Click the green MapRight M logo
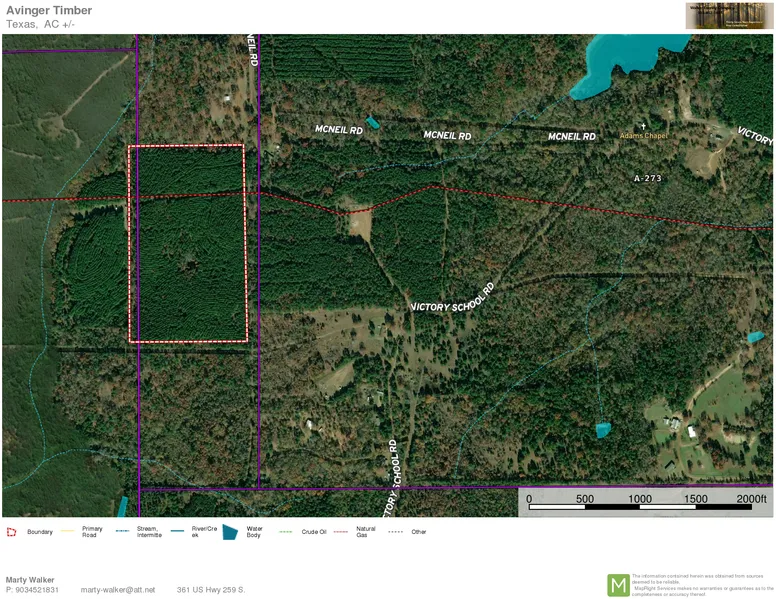This screenshot has width=776, height=599. (619, 585)
